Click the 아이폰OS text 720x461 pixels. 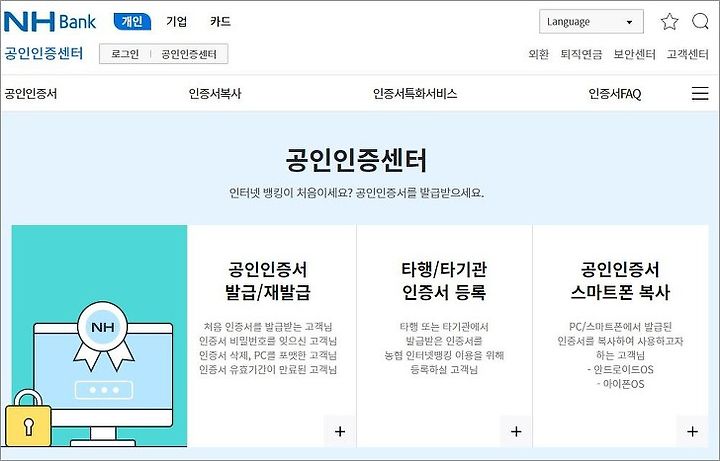click(620, 384)
